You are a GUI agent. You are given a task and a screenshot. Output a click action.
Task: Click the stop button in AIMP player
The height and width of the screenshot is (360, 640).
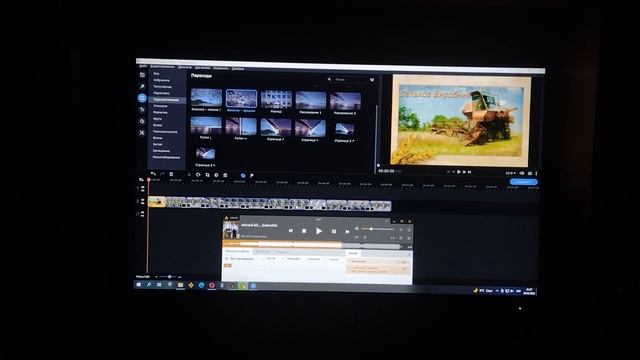click(x=304, y=231)
